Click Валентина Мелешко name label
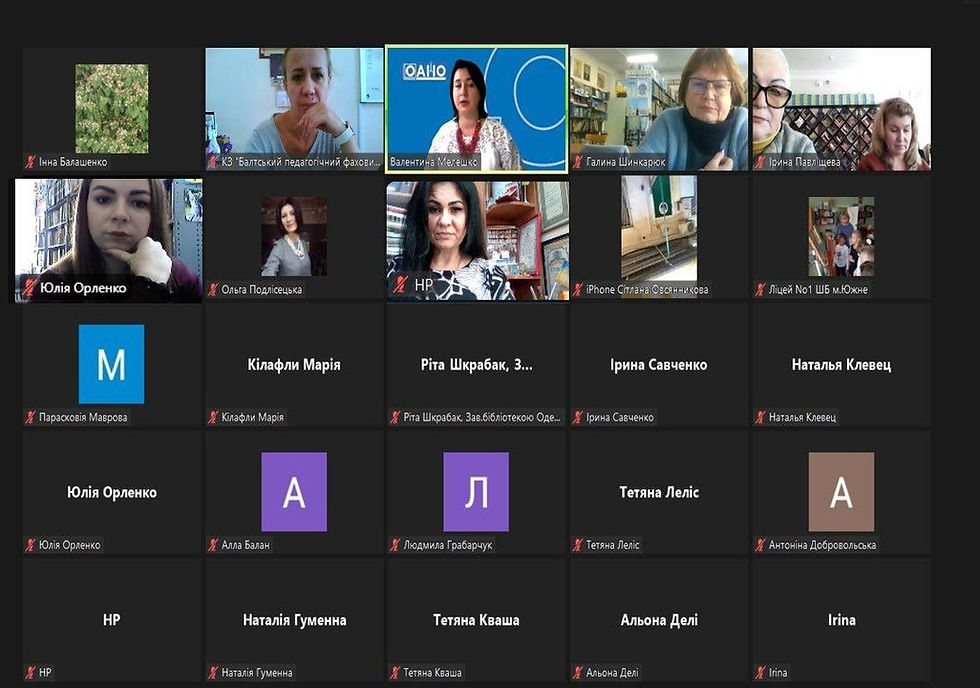This screenshot has height=688, width=980. point(434,162)
